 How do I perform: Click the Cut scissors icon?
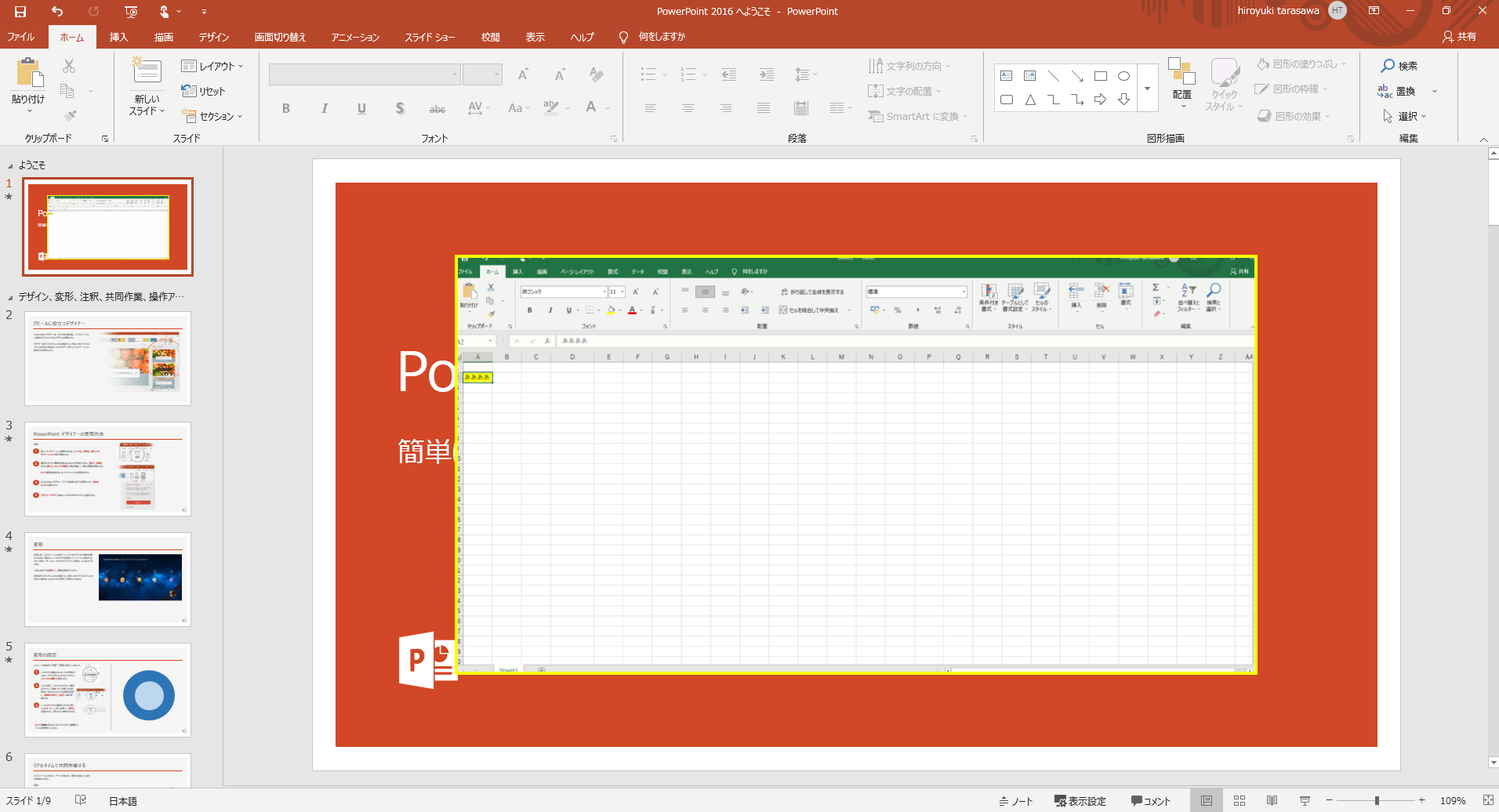[69, 67]
